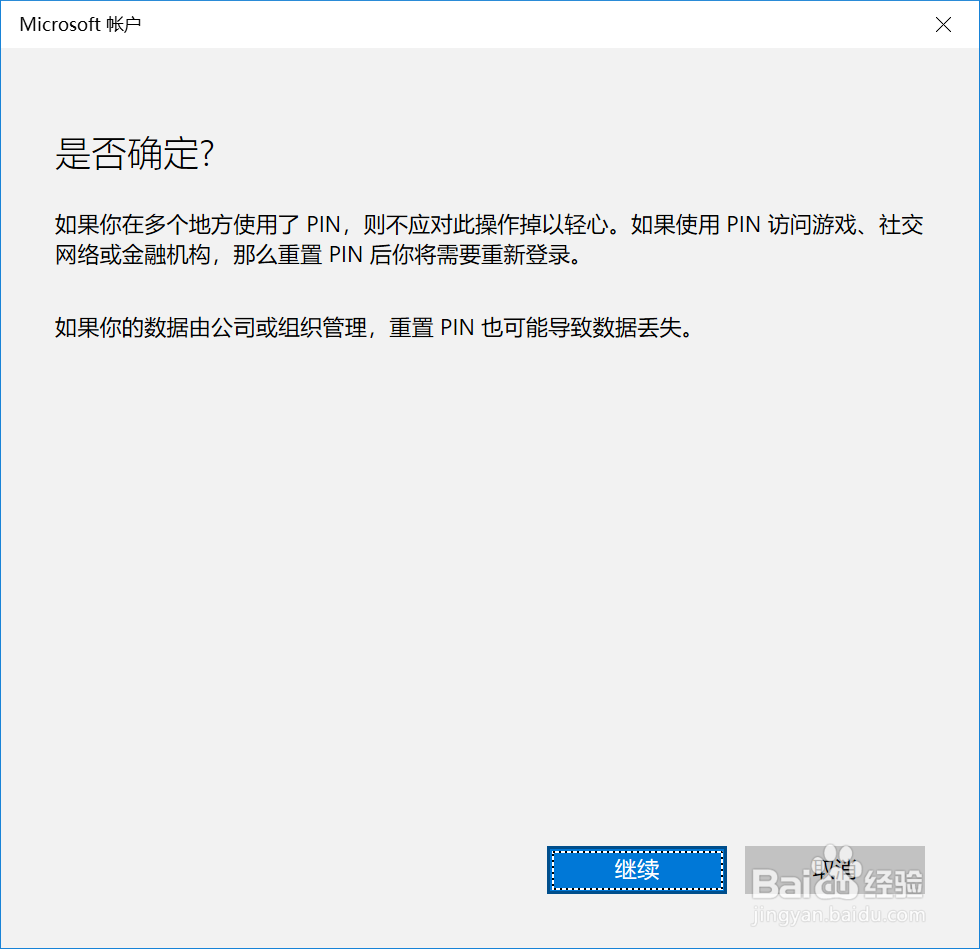Viewport: 980px width, 949px height.
Task: Click the line starting 如果你在多个地方使用了 PIN
Action: (x=489, y=224)
